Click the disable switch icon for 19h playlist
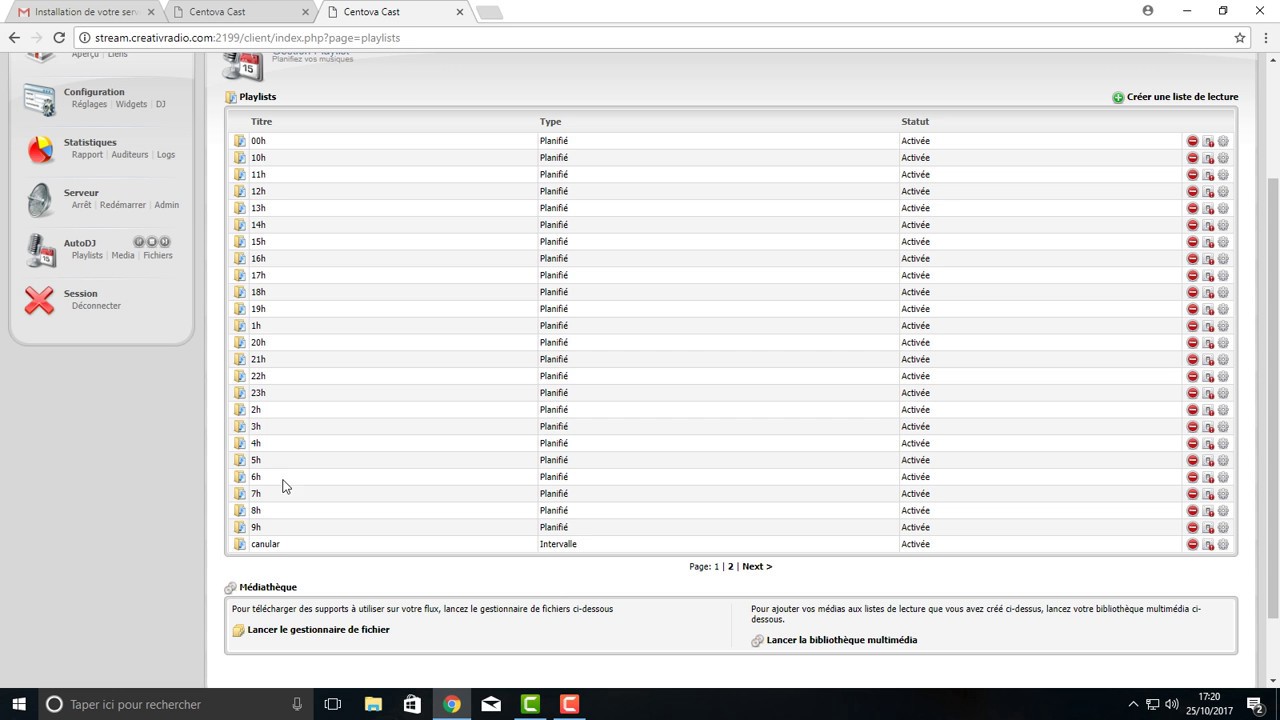Screen dimensions: 1280x720 1208,309
